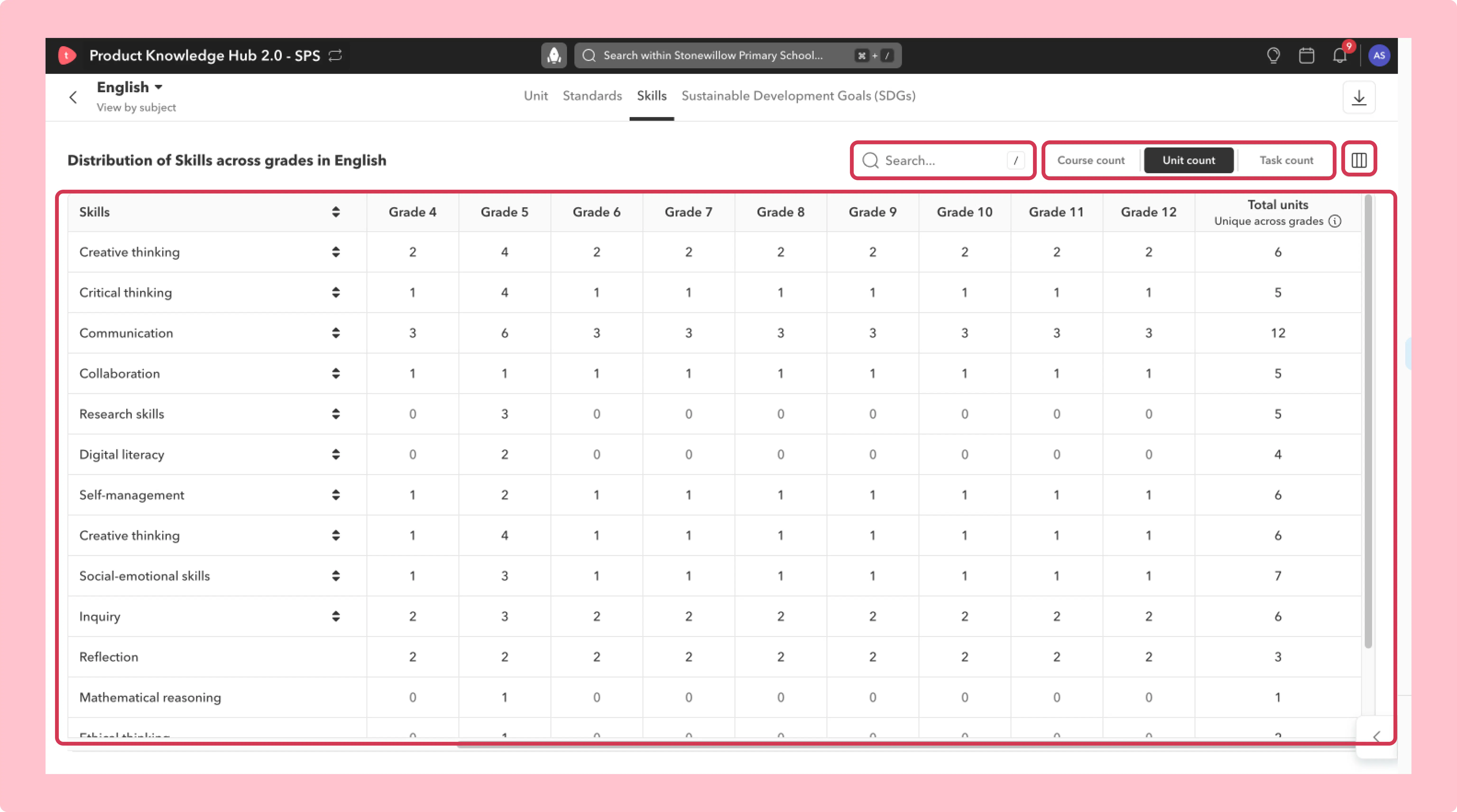The width and height of the screenshot is (1457, 812).
Task: Click the switch organization icon beside SPS
Action: 335,55
